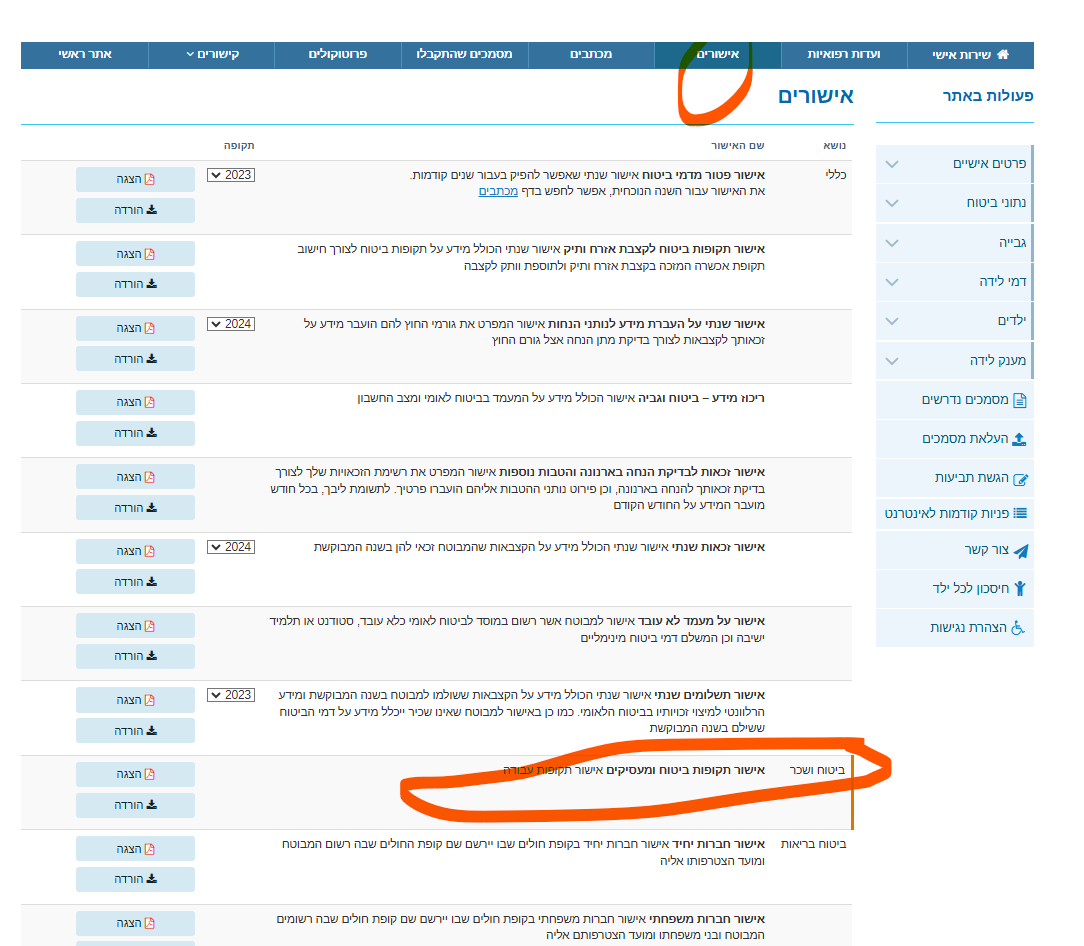Click the אישורים page heading
1084x946 pixels.
click(816, 95)
